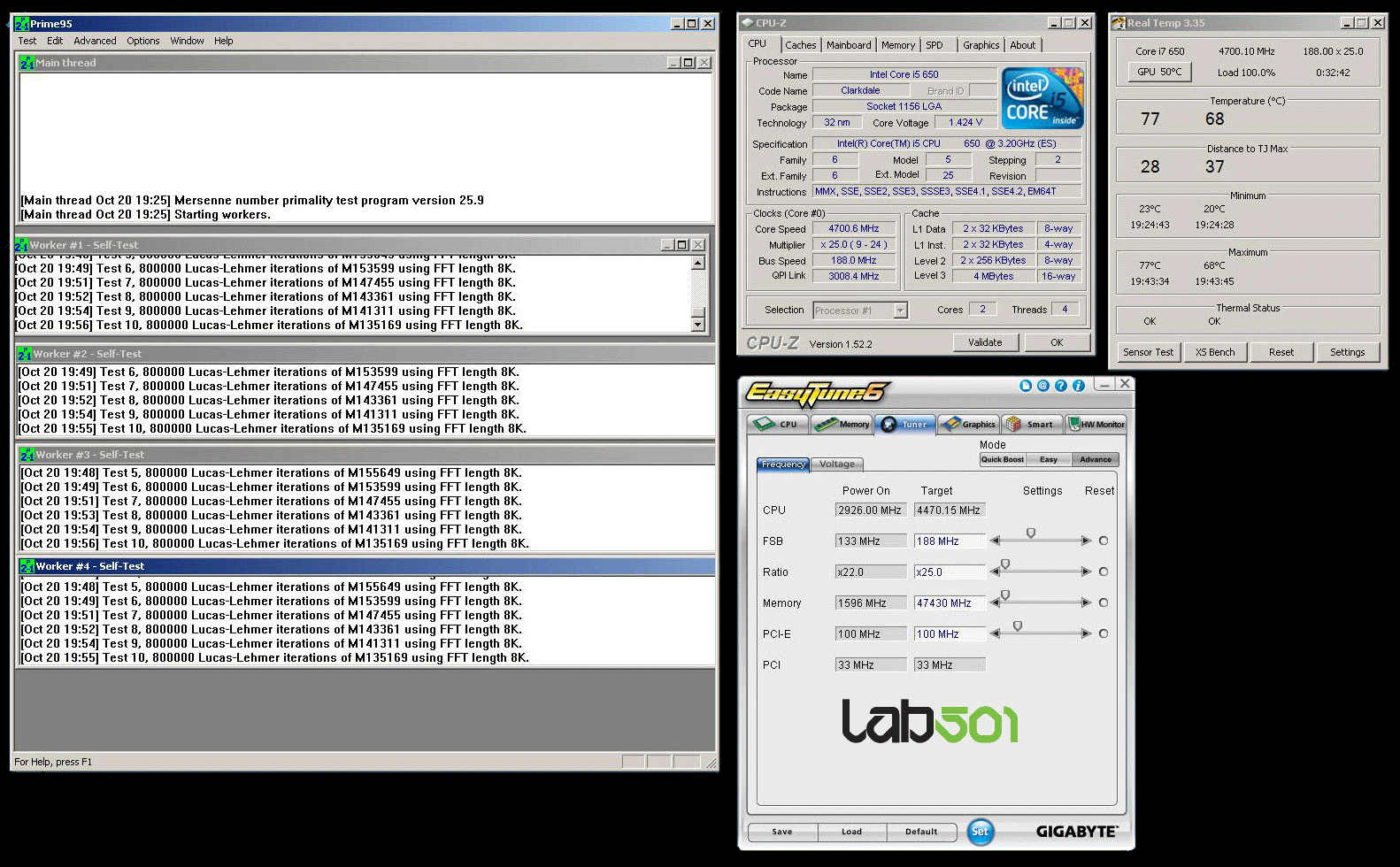Click the Main thread window icon
This screenshot has width=1400, height=867.
tap(27, 63)
